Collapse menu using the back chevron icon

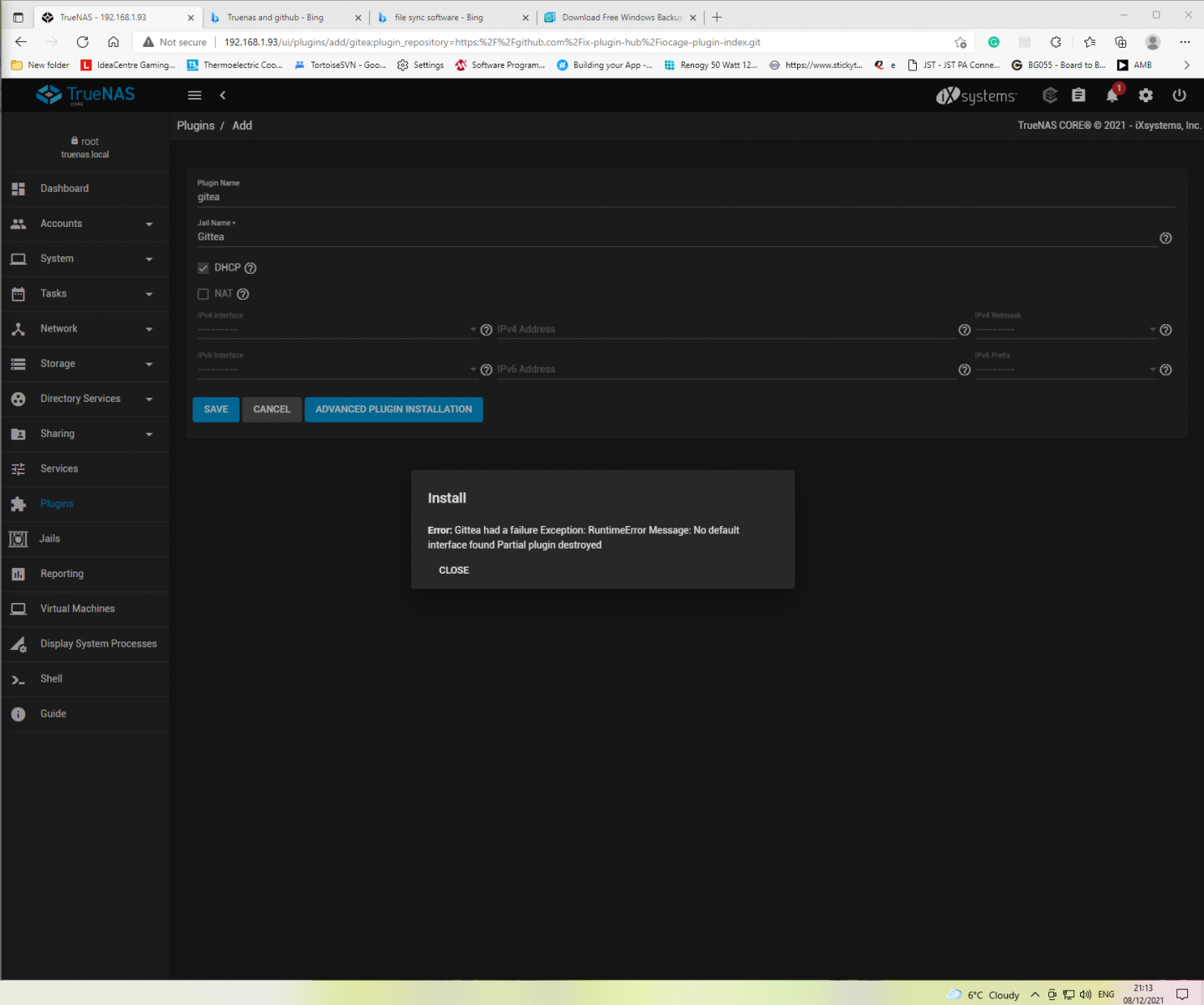[223, 95]
